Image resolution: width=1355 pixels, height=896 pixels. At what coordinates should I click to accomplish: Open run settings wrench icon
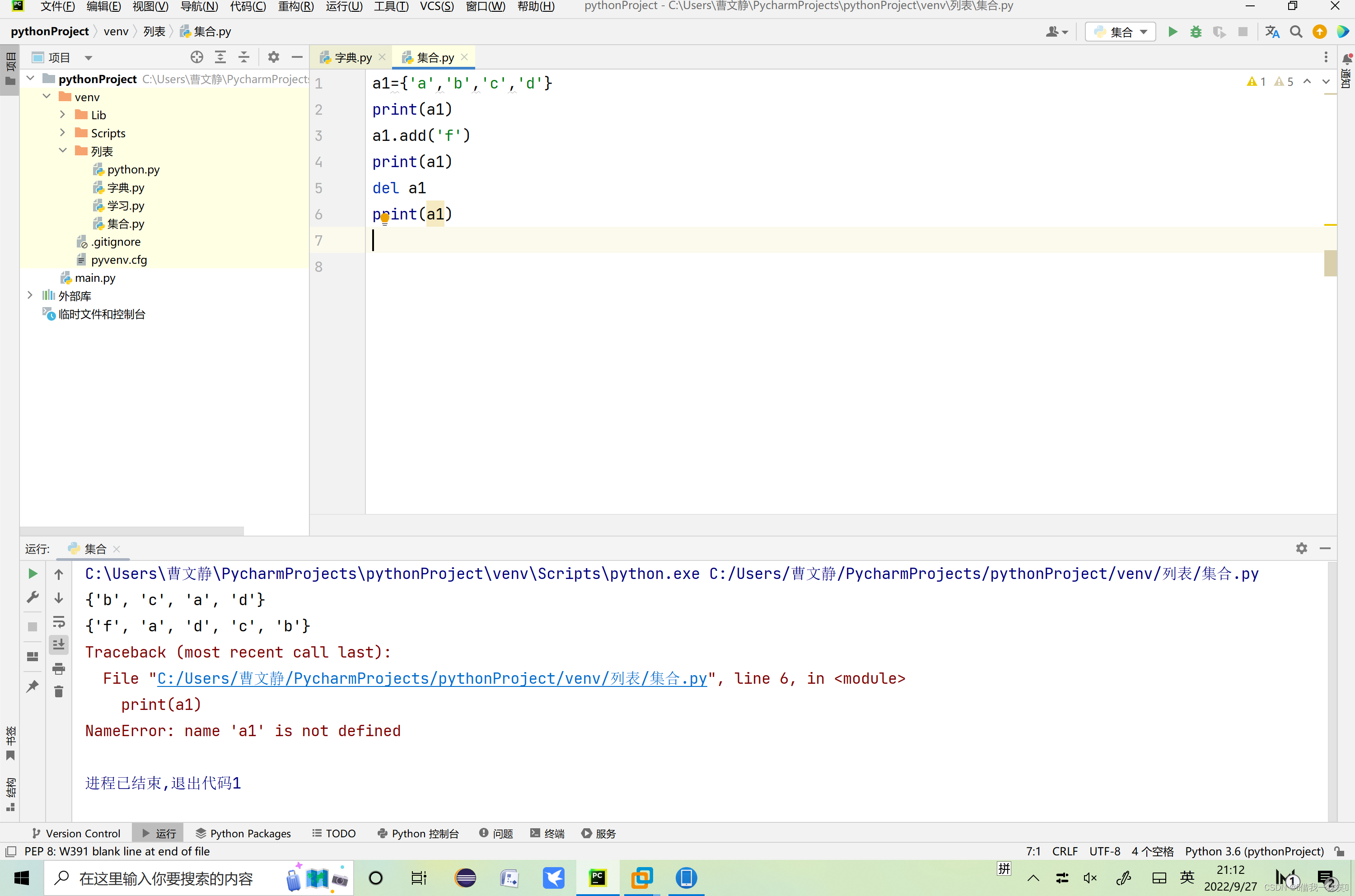(x=33, y=598)
